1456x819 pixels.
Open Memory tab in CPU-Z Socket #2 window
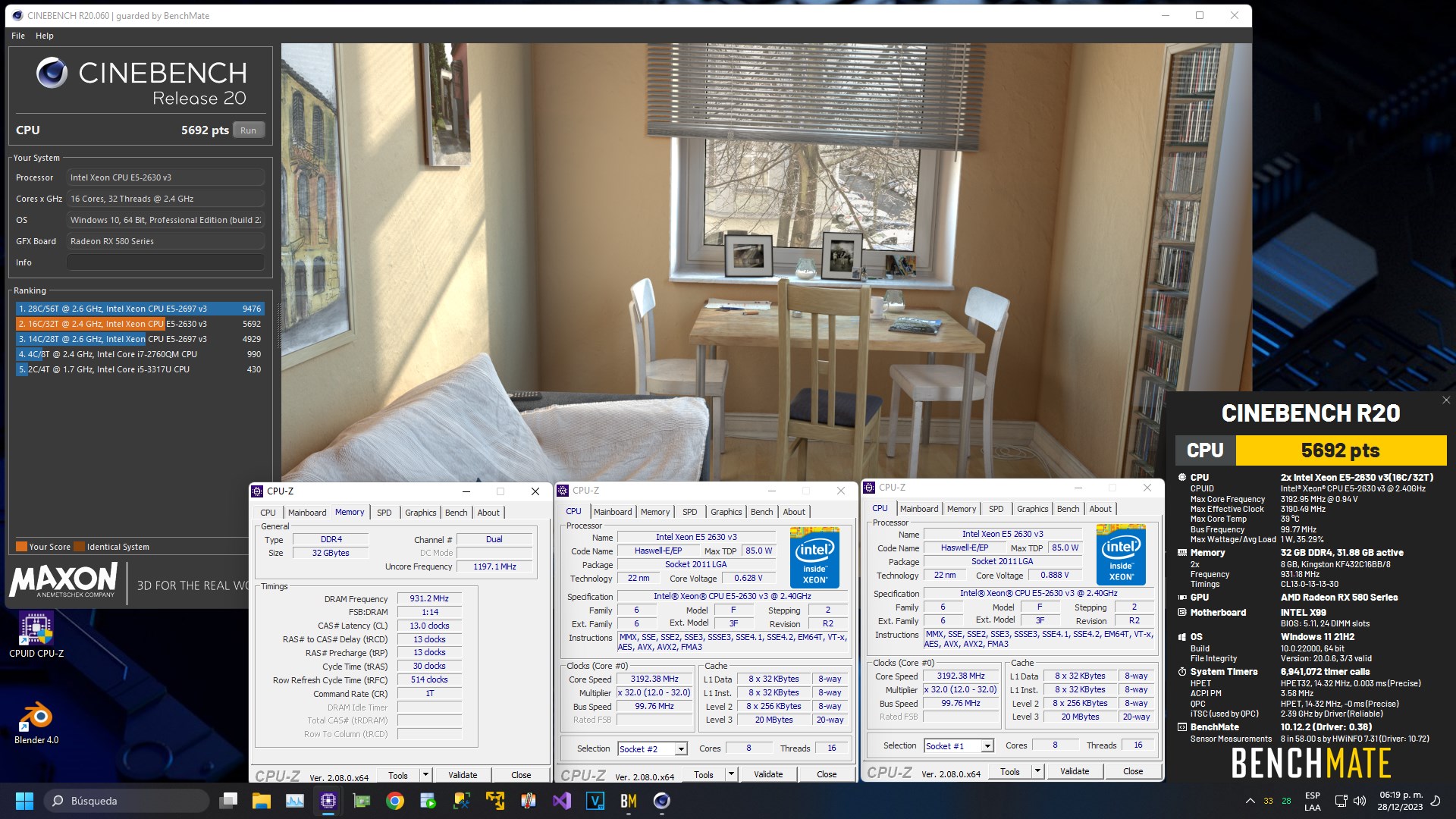(655, 512)
